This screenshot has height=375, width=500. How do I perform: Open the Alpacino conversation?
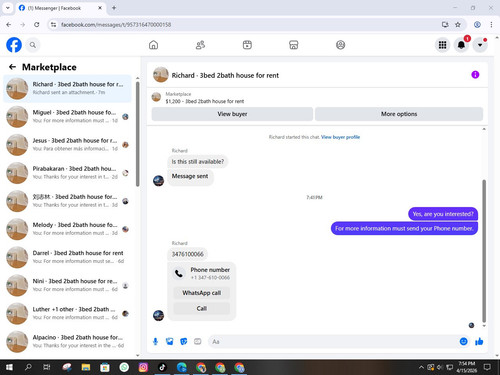[x=67, y=342]
